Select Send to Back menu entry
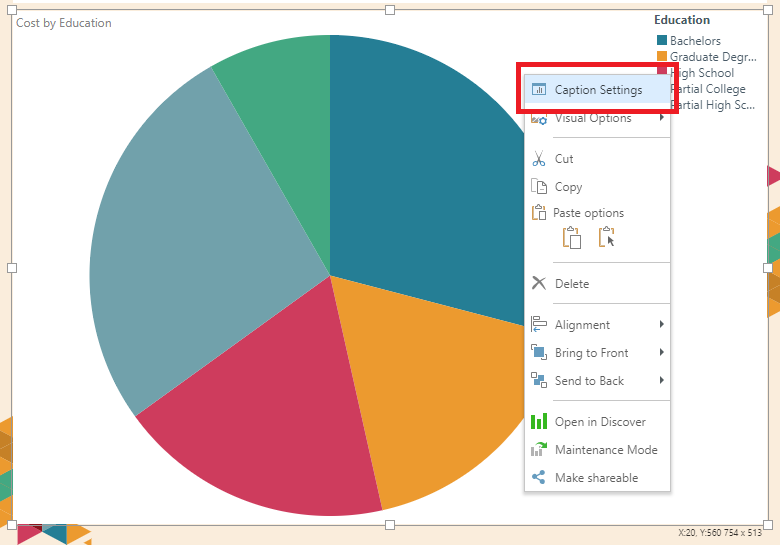 [x=589, y=381]
